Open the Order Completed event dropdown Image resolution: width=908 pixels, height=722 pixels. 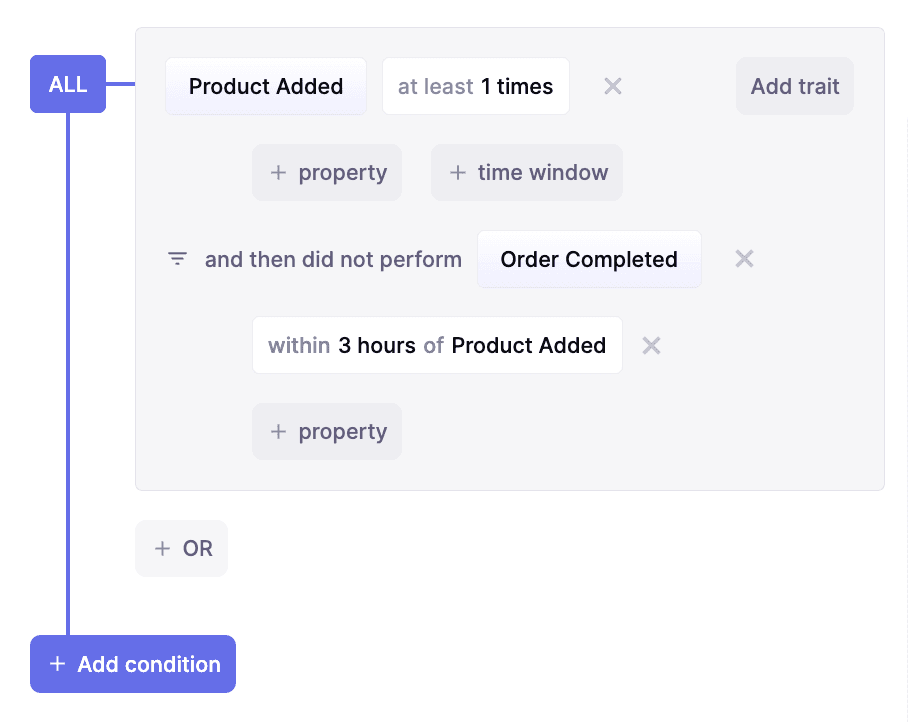pos(589,259)
